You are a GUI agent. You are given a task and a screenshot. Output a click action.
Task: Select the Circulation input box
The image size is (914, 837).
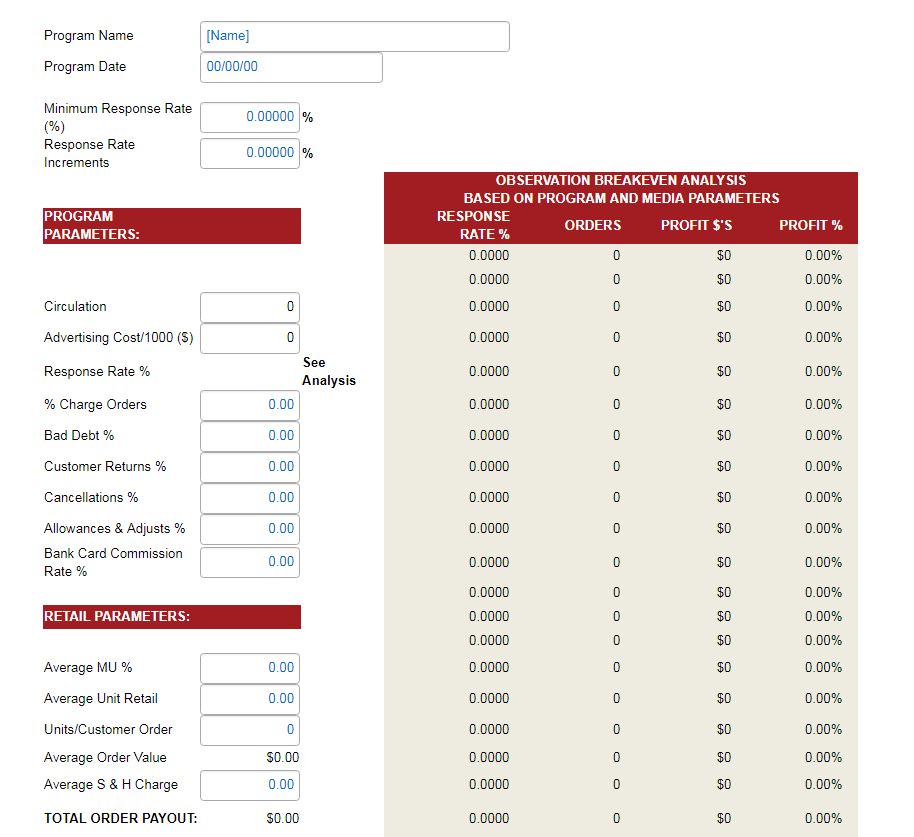(249, 307)
